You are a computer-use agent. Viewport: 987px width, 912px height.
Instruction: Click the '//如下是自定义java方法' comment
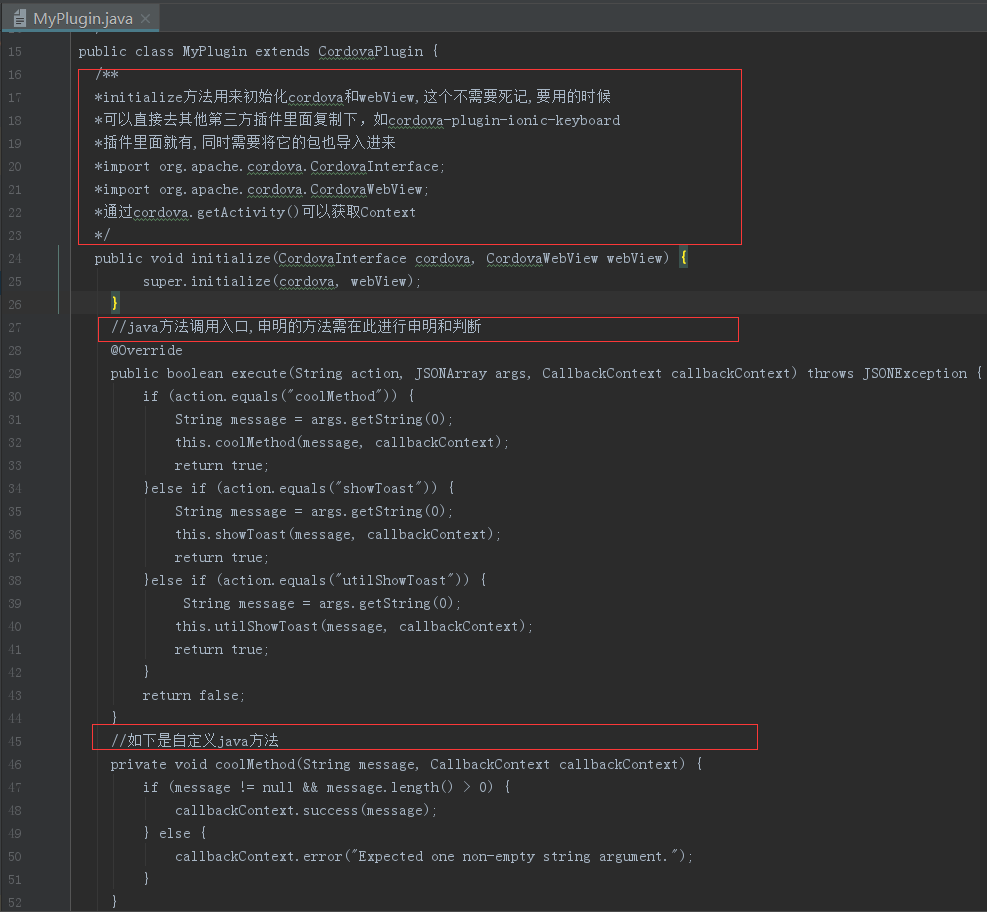pos(195,741)
